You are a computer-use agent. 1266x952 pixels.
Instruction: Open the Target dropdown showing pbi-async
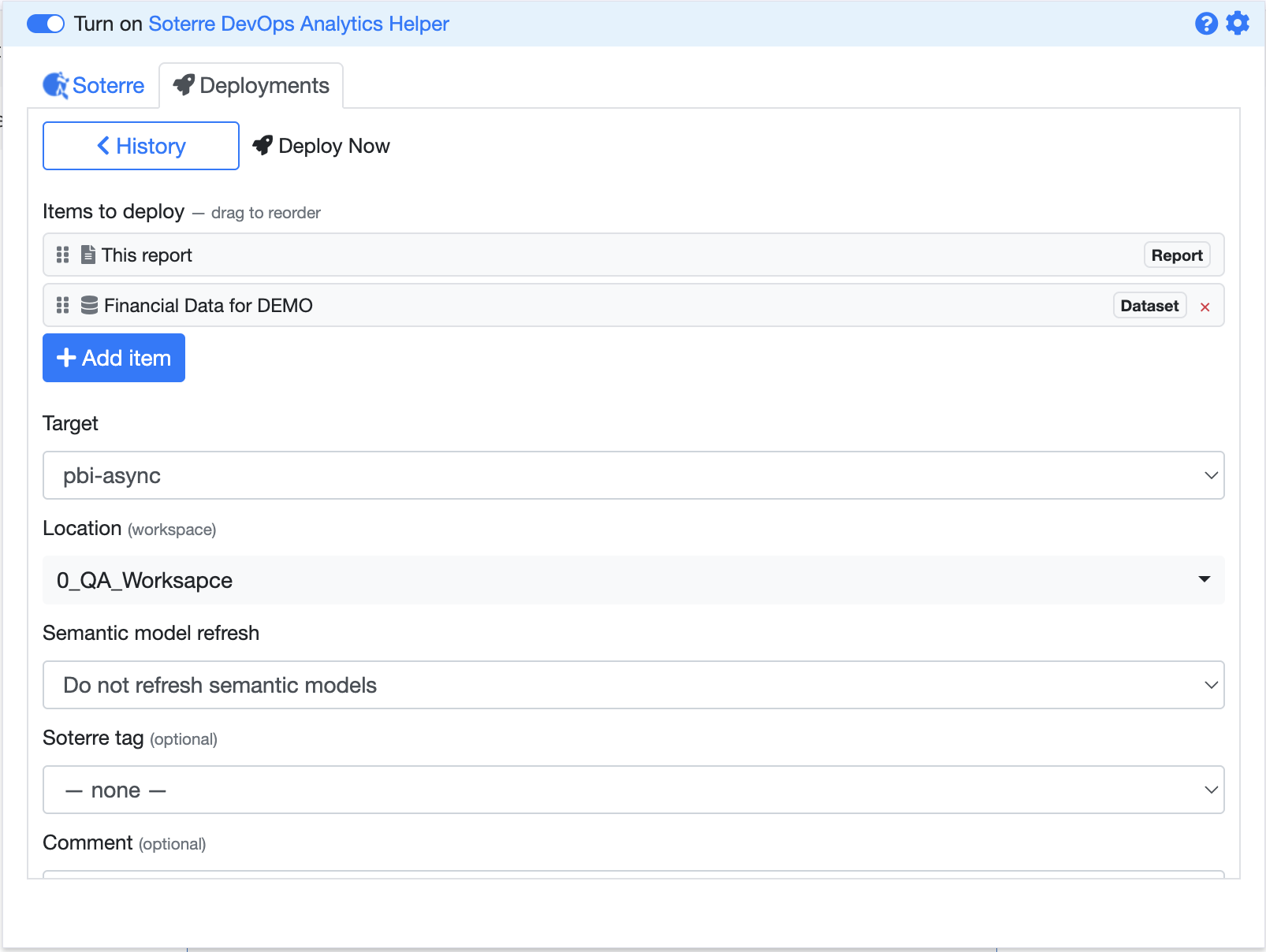633,475
